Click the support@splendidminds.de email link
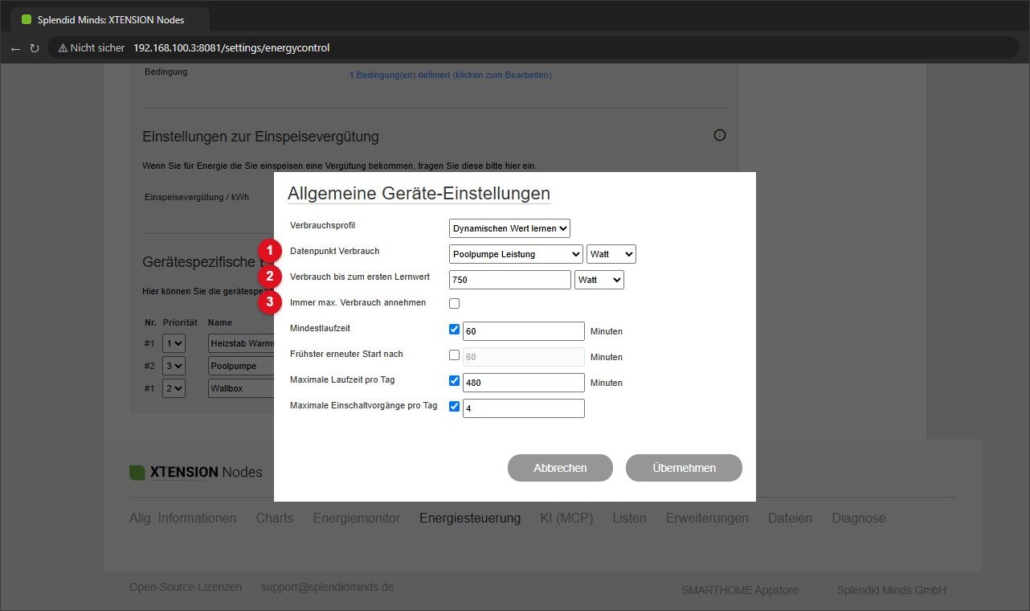This screenshot has width=1030, height=611. [327, 587]
